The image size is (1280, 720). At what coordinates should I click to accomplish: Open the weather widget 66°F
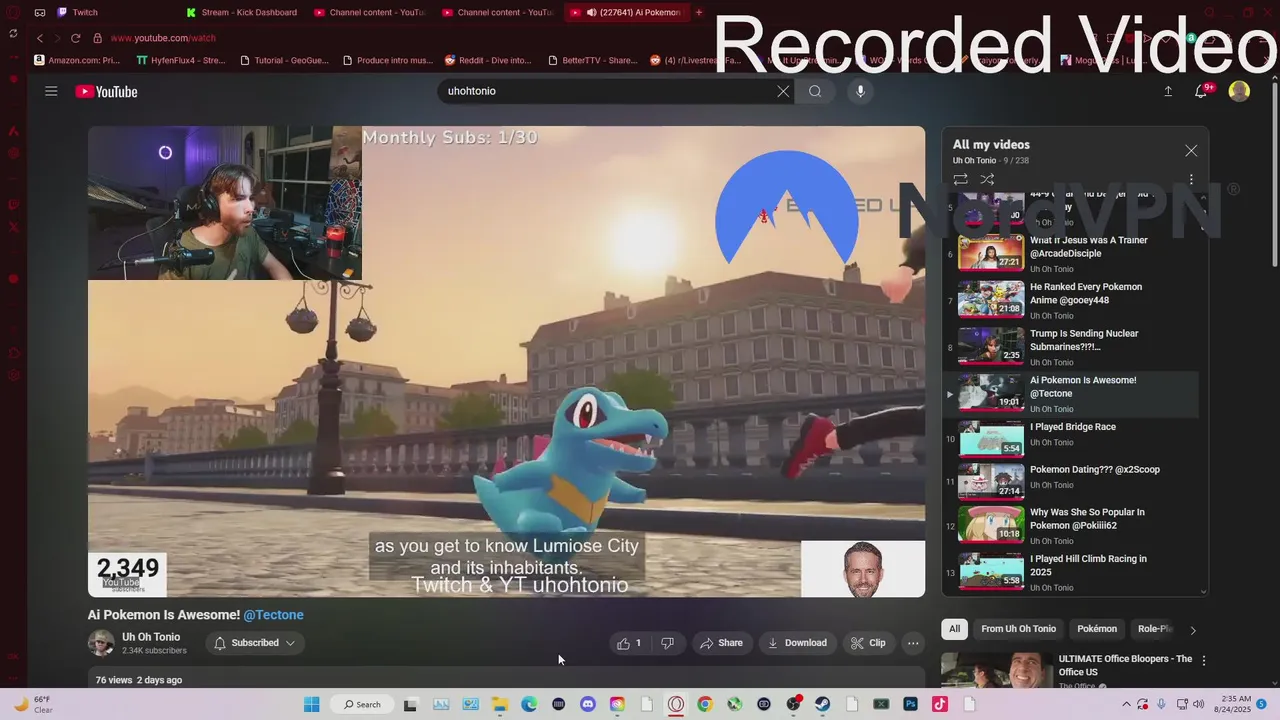pyautogui.click(x=32, y=704)
